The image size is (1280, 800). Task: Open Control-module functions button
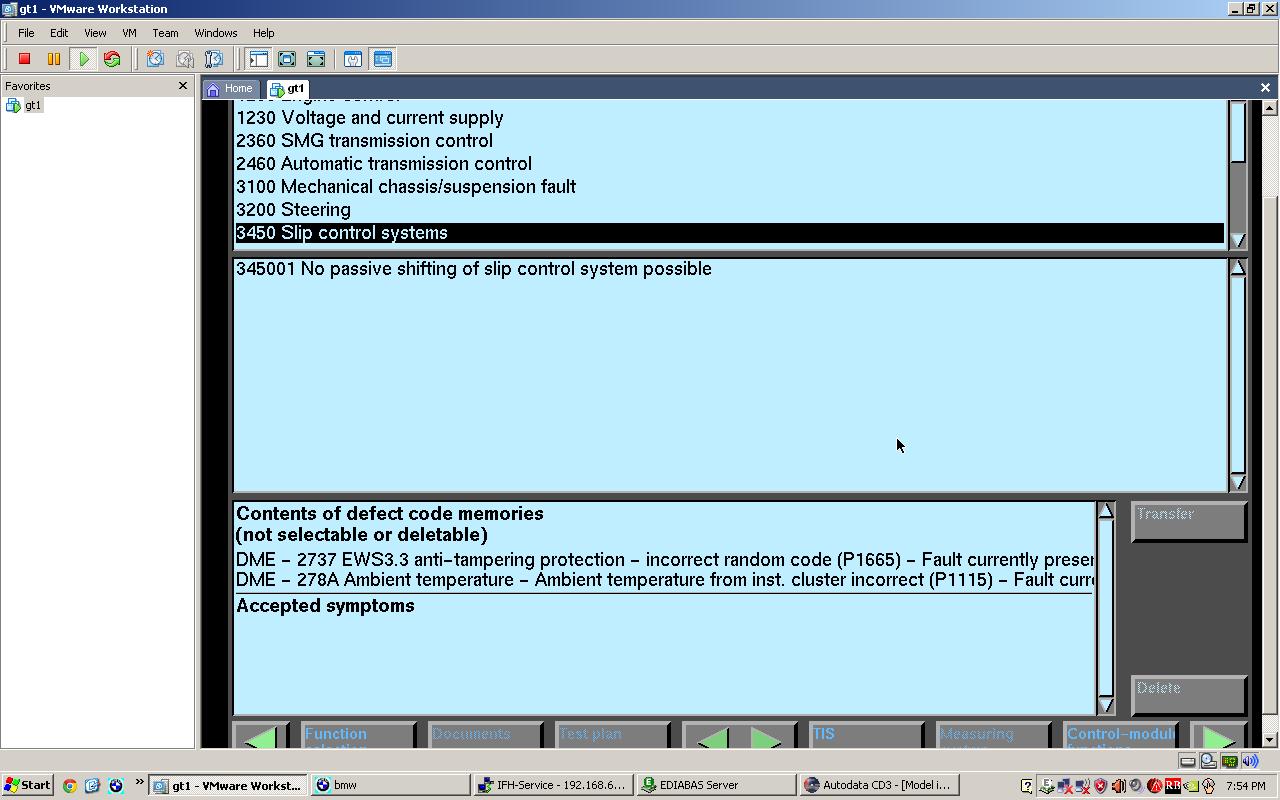[x=1120, y=736]
